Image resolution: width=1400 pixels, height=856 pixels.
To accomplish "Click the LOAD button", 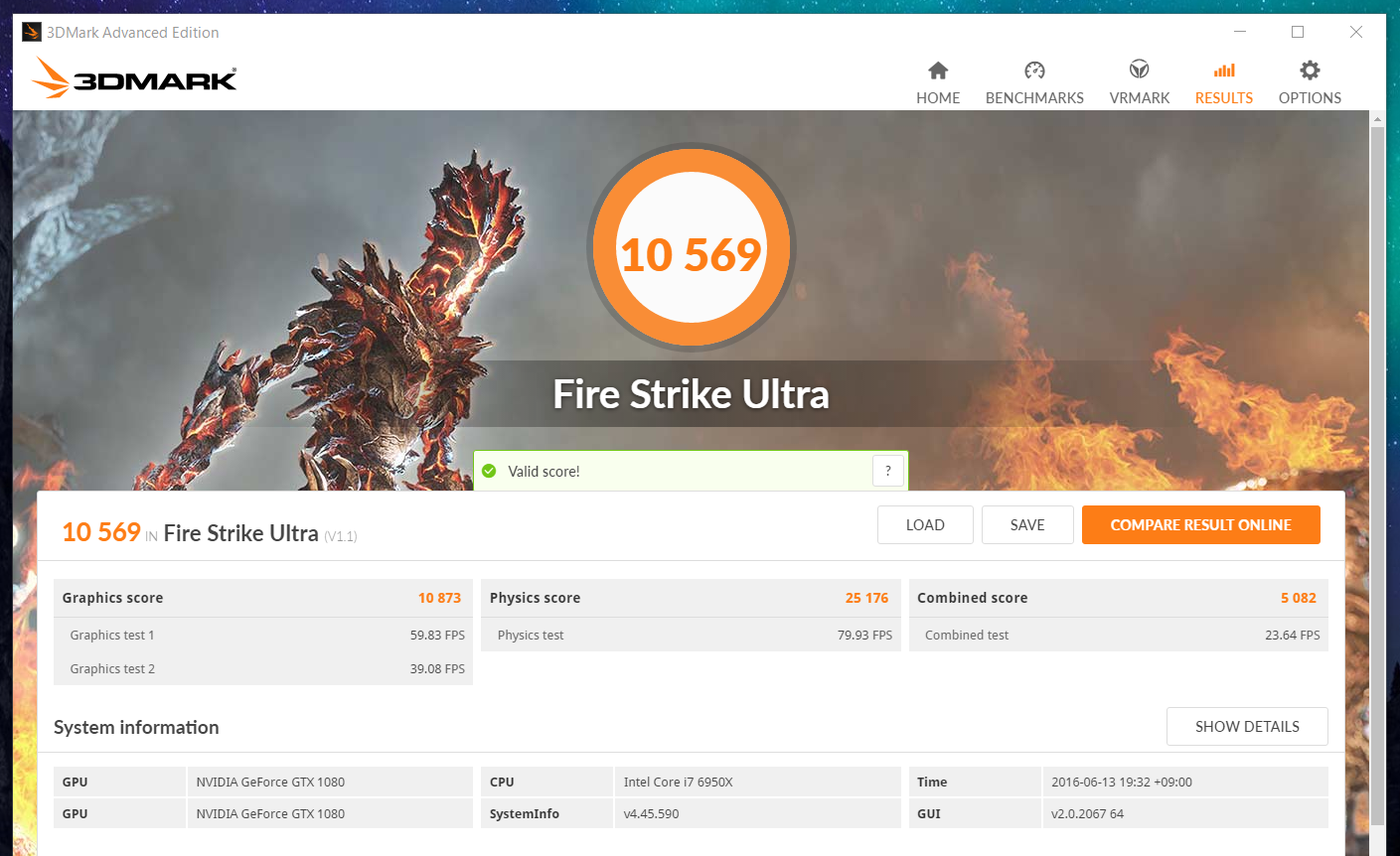I will (925, 525).
